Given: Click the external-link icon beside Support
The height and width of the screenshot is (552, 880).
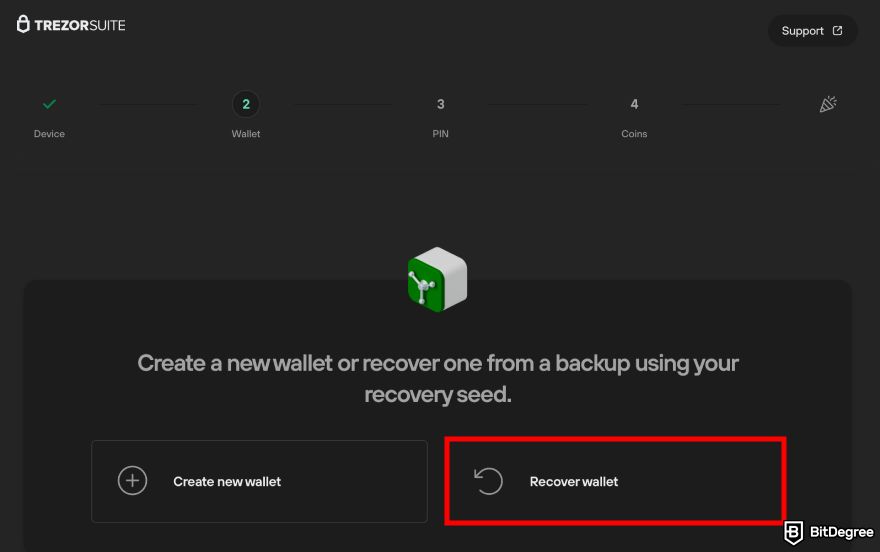Looking at the screenshot, I should click(837, 31).
